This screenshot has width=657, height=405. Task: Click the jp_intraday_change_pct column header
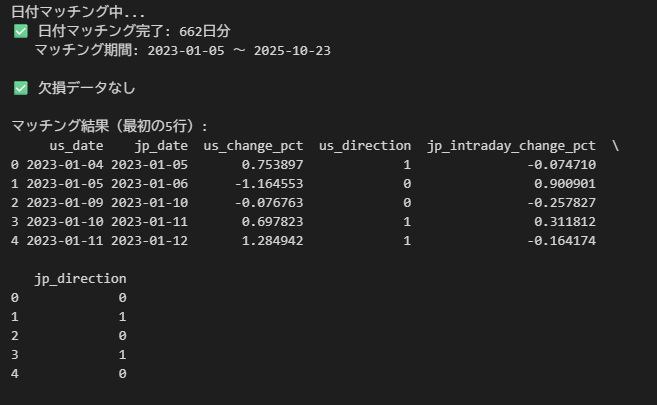511,146
